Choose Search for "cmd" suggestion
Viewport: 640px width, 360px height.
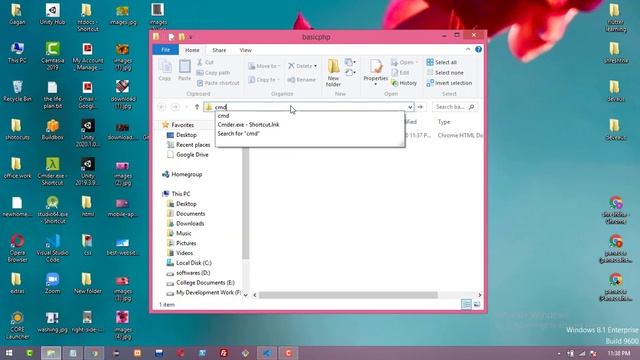[x=310, y=133]
